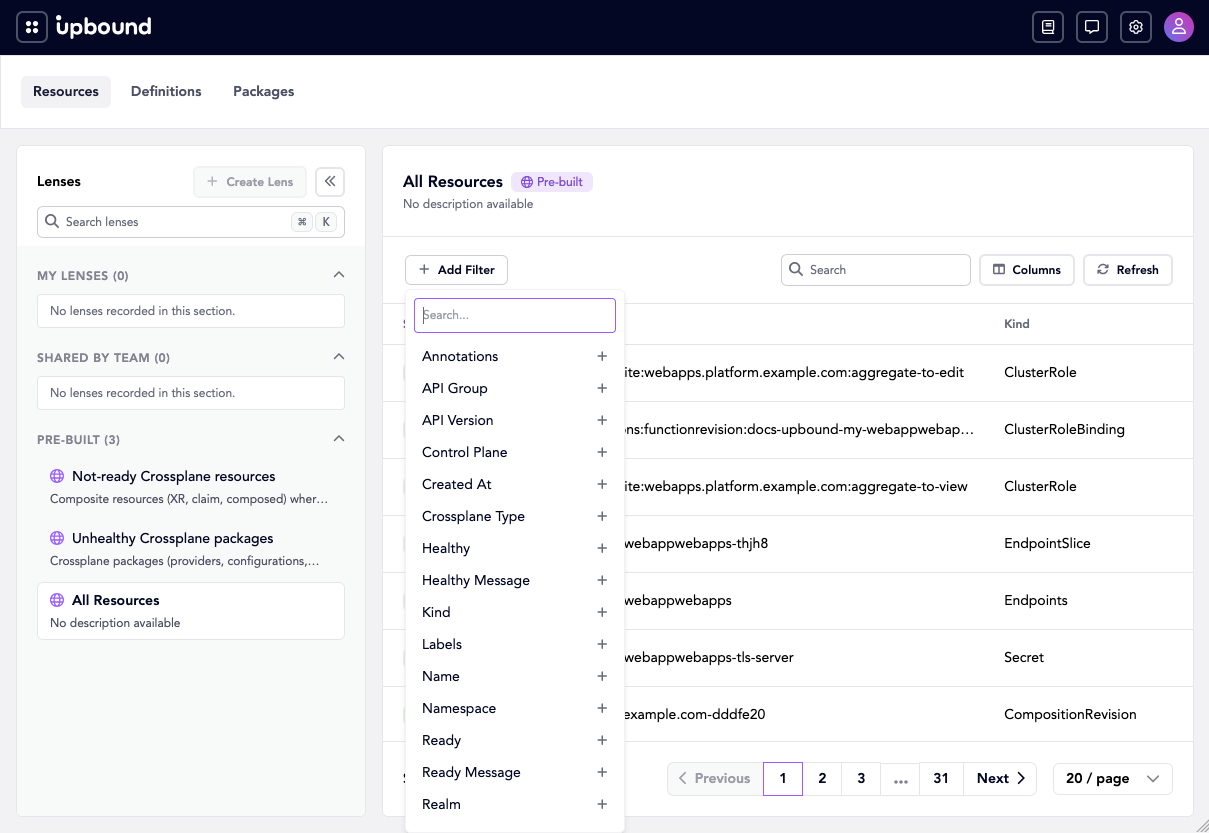
Task: Click the Upbound logo
Action: [104, 27]
